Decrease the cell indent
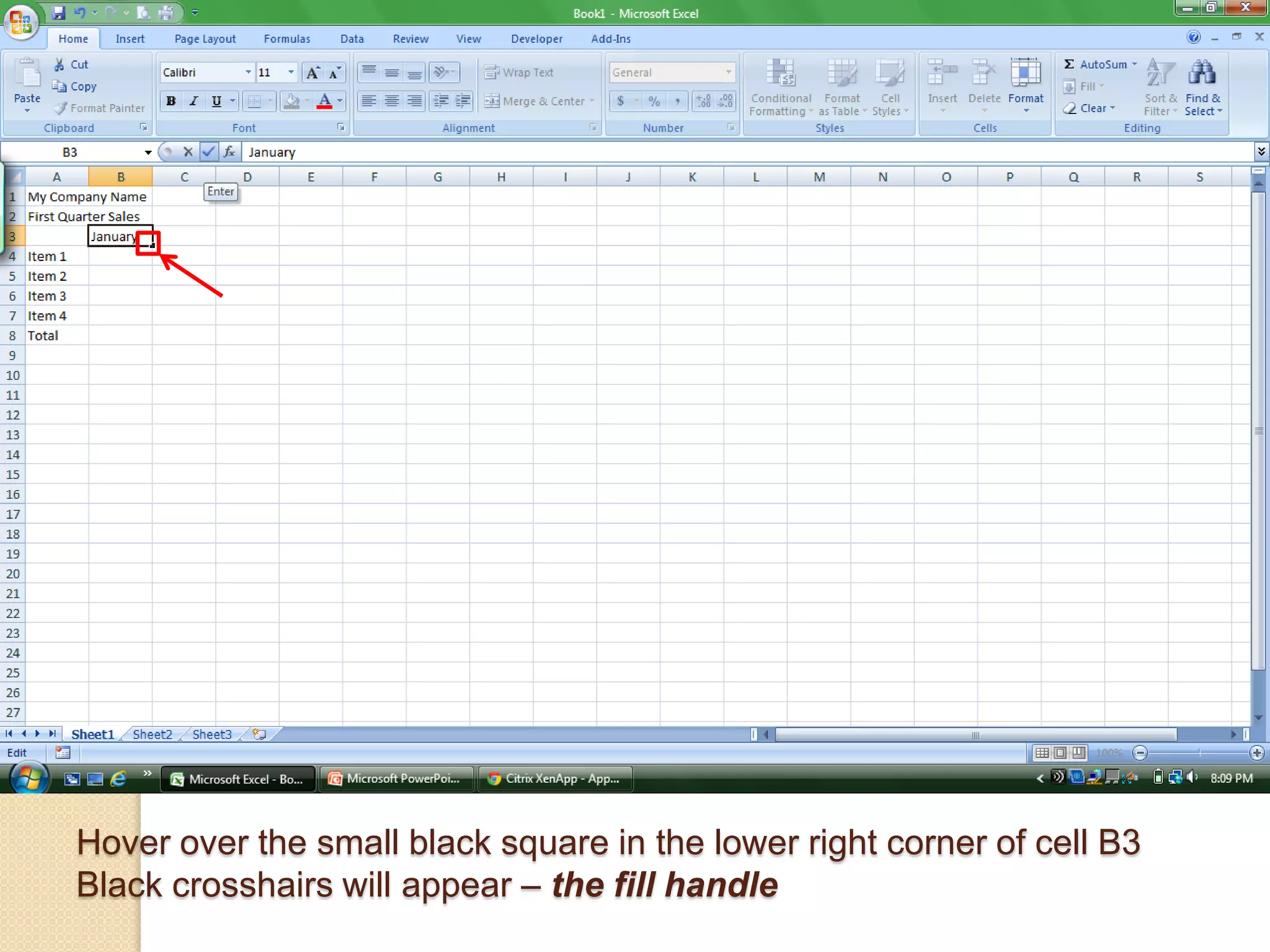 [440, 101]
